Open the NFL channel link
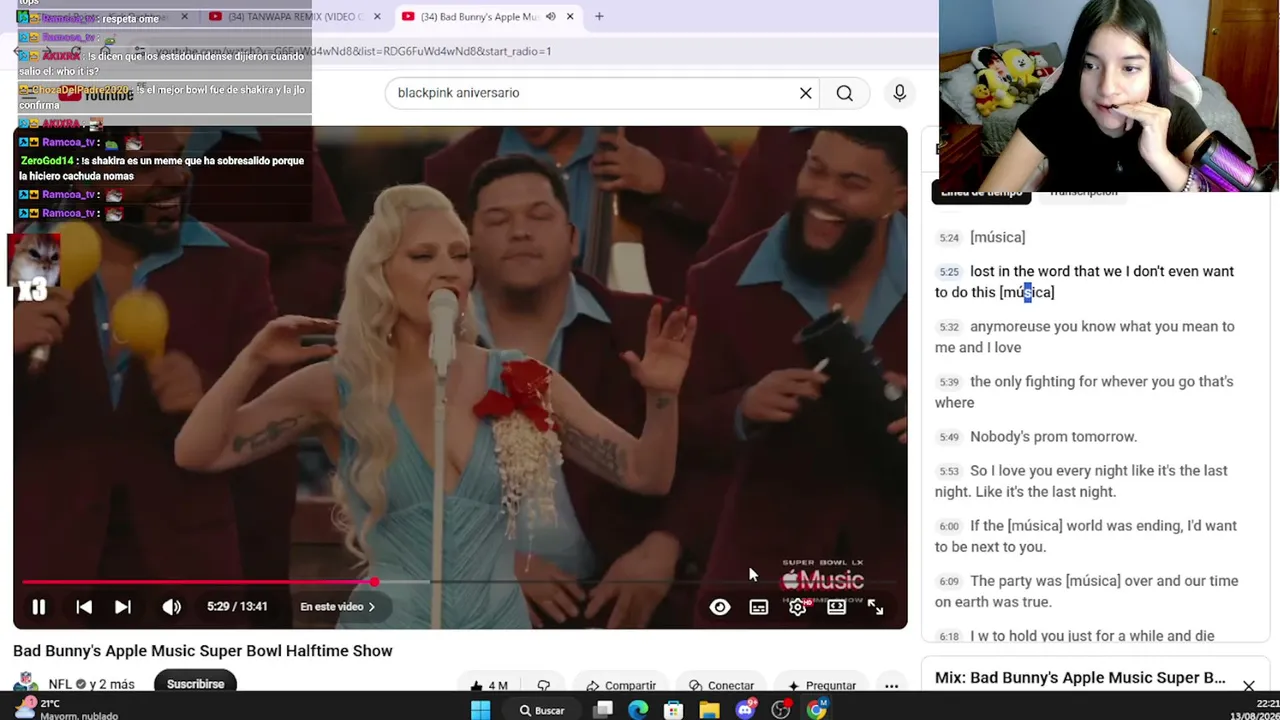 pos(59,685)
